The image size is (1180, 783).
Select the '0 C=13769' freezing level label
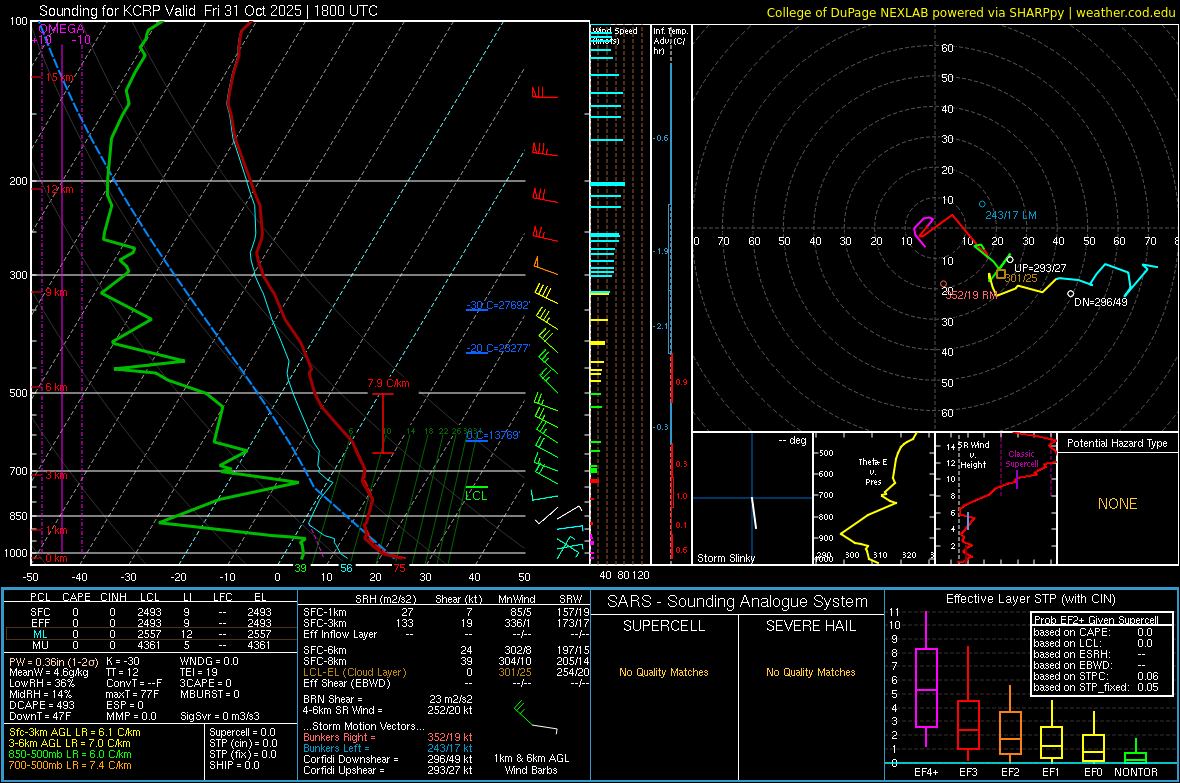pos(493,435)
